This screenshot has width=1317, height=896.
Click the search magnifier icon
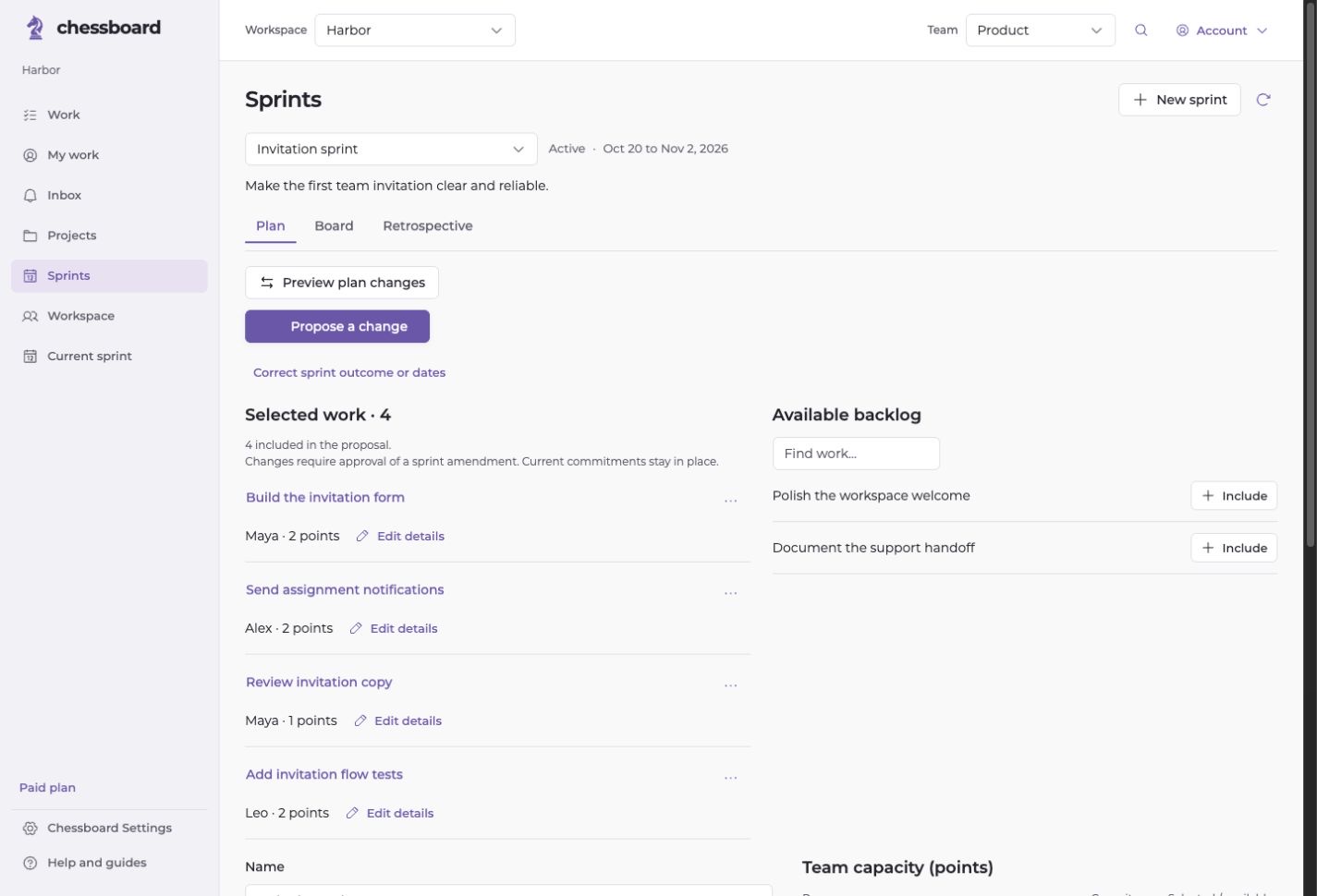pyautogui.click(x=1140, y=30)
